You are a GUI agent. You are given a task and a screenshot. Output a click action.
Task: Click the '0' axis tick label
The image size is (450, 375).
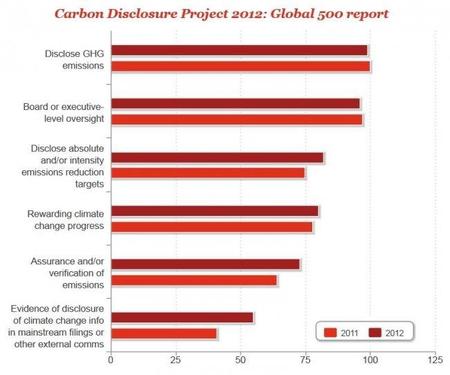click(111, 360)
